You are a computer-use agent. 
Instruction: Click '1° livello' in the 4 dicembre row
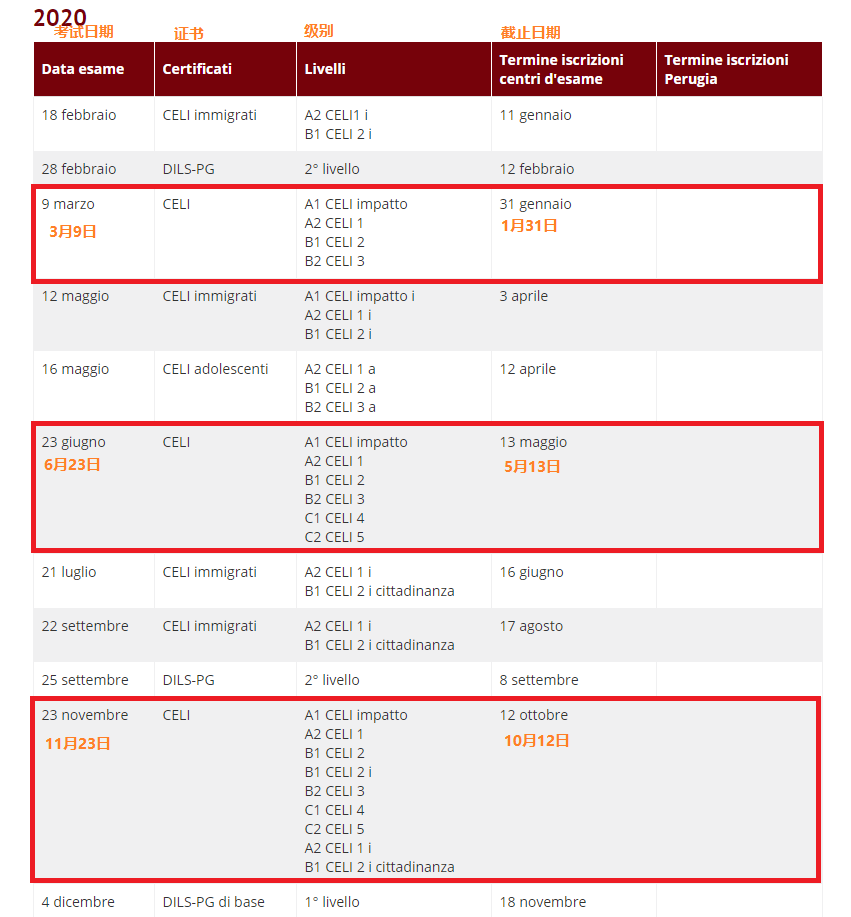click(332, 902)
